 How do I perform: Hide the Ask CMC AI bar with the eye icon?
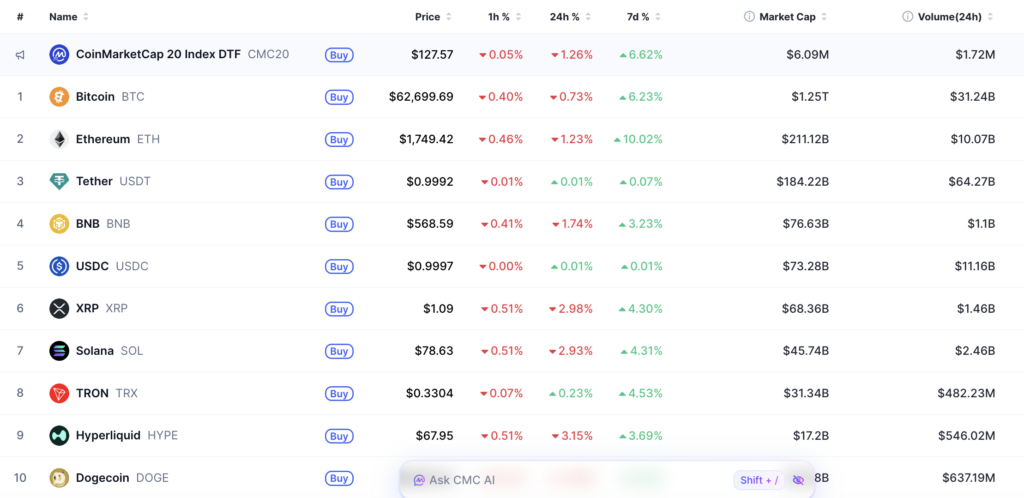pyautogui.click(x=798, y=480)
